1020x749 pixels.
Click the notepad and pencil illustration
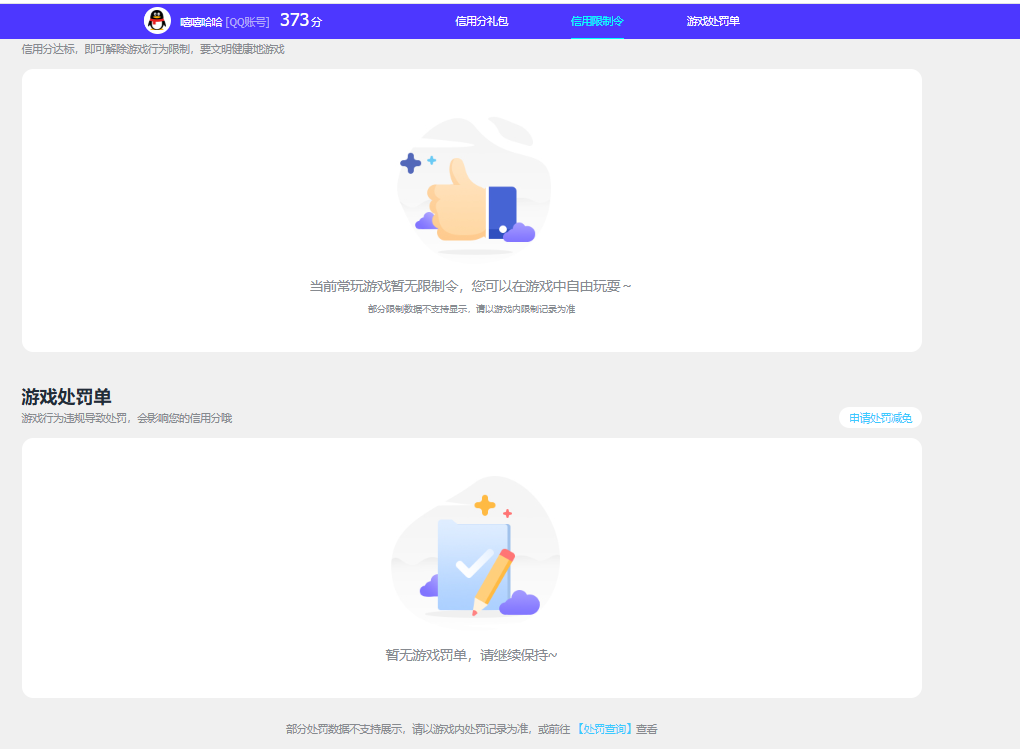(476, 550)
